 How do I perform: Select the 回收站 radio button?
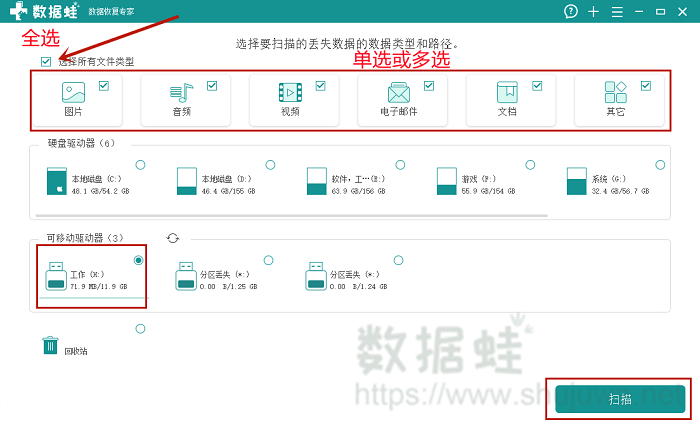(x=140, y=329)
